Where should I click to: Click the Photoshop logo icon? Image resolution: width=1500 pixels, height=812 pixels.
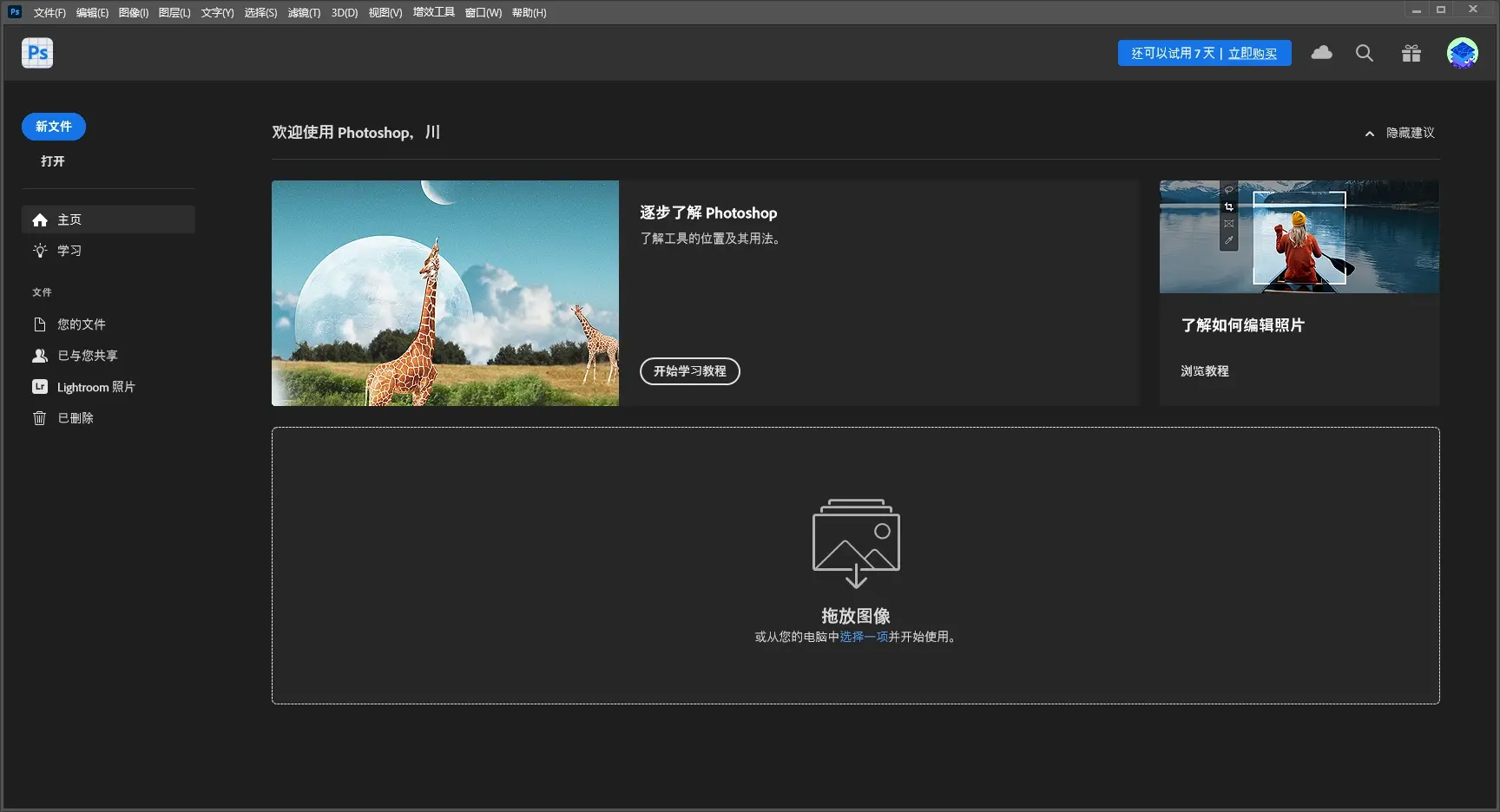click(36, 53)
